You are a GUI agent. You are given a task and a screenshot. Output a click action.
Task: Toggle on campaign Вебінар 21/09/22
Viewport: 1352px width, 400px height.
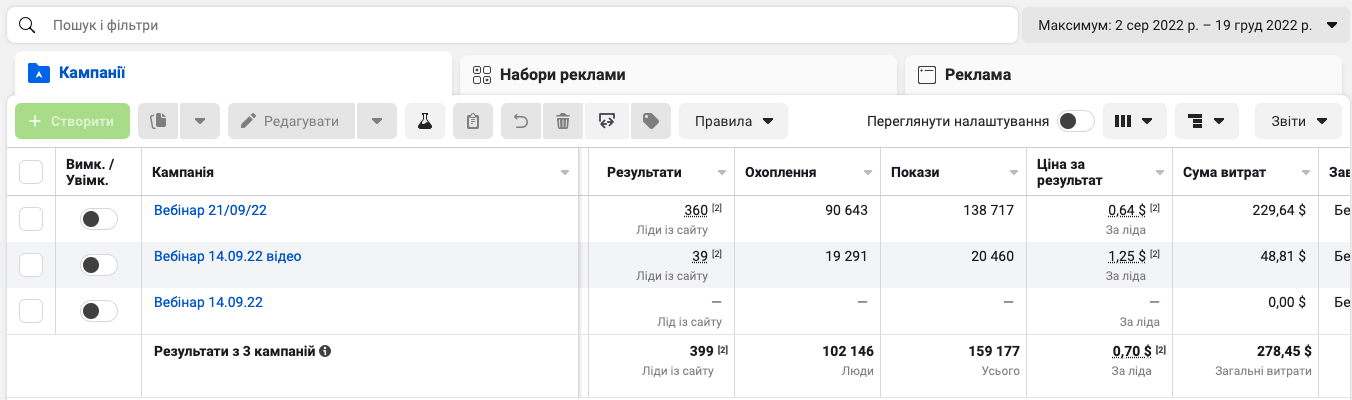pos(99,219)
